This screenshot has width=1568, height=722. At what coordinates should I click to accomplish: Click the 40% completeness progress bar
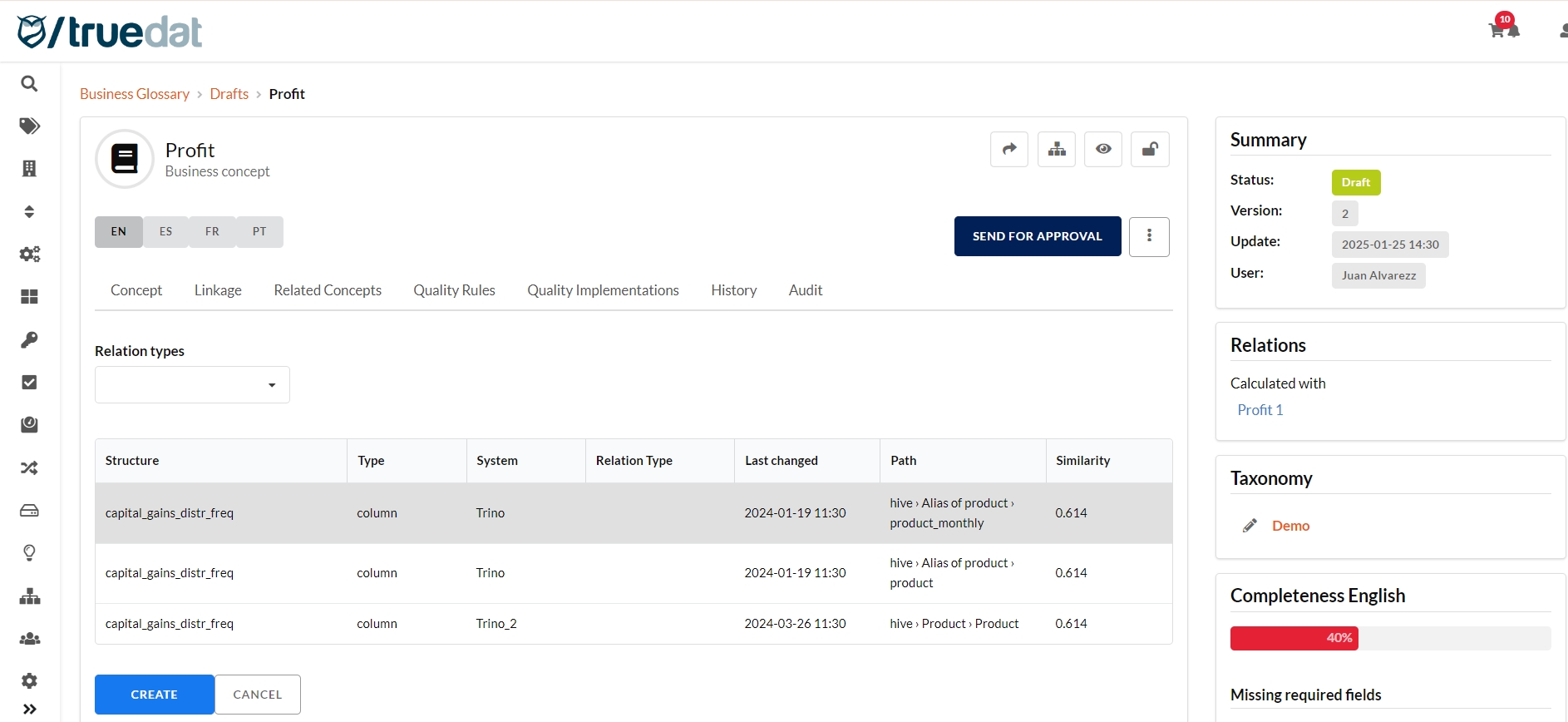(1294, 638)
